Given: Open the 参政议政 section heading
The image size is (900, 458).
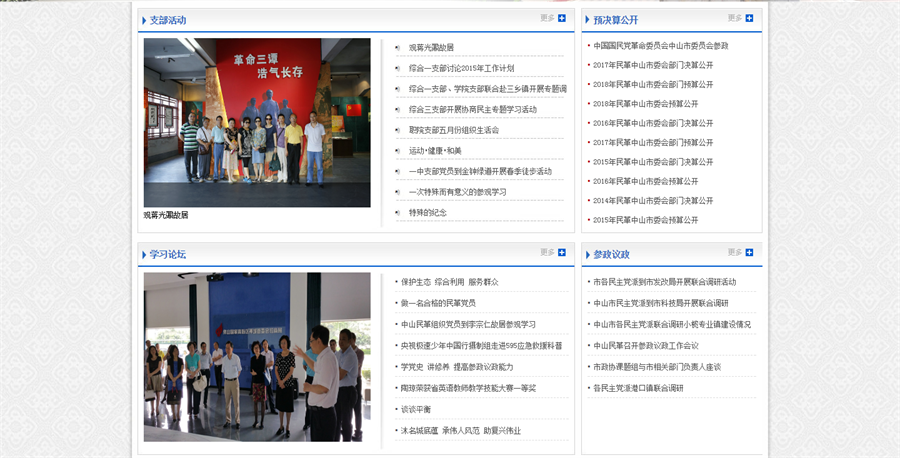Looking at the screenshot, I should click(611, 254).
